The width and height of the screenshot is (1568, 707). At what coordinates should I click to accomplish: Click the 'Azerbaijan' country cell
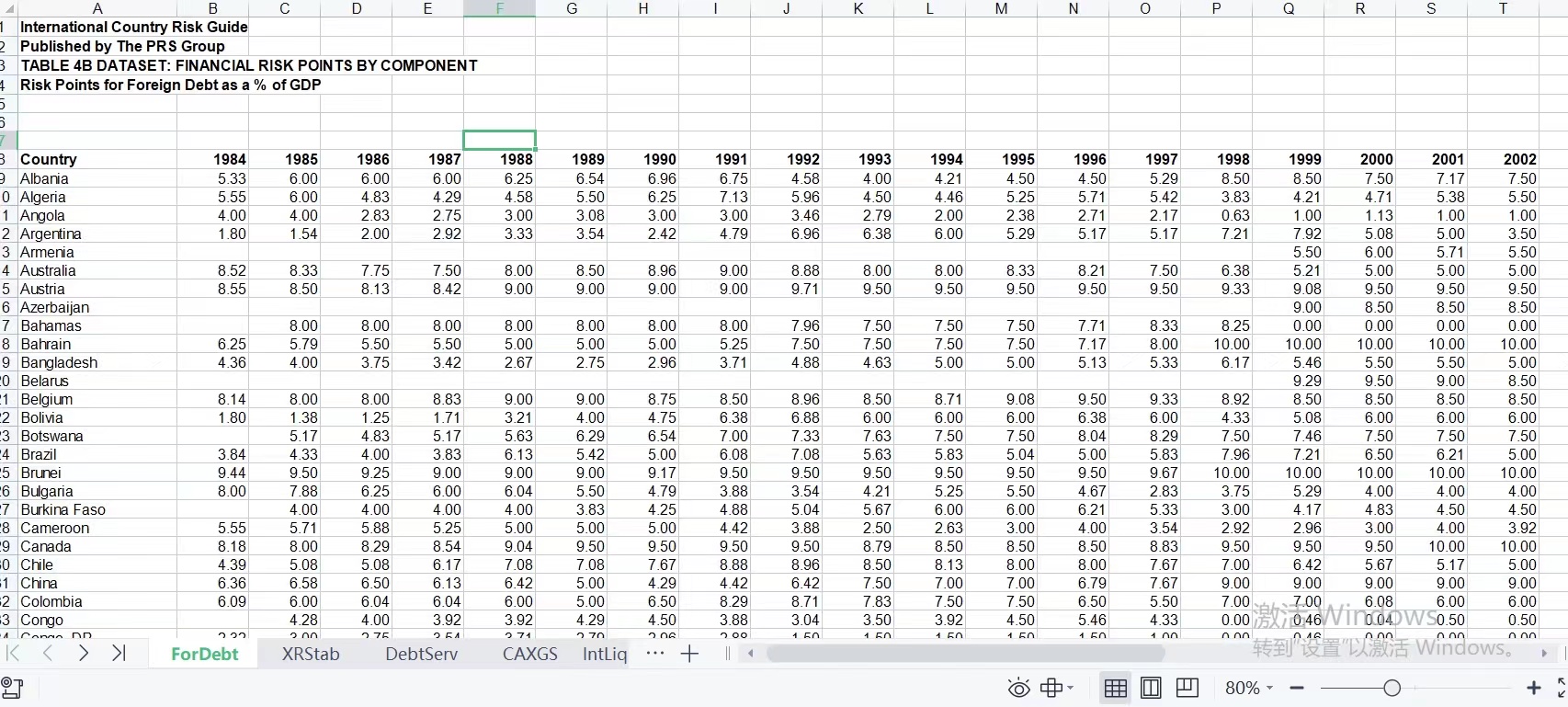(x=97, y=307)
